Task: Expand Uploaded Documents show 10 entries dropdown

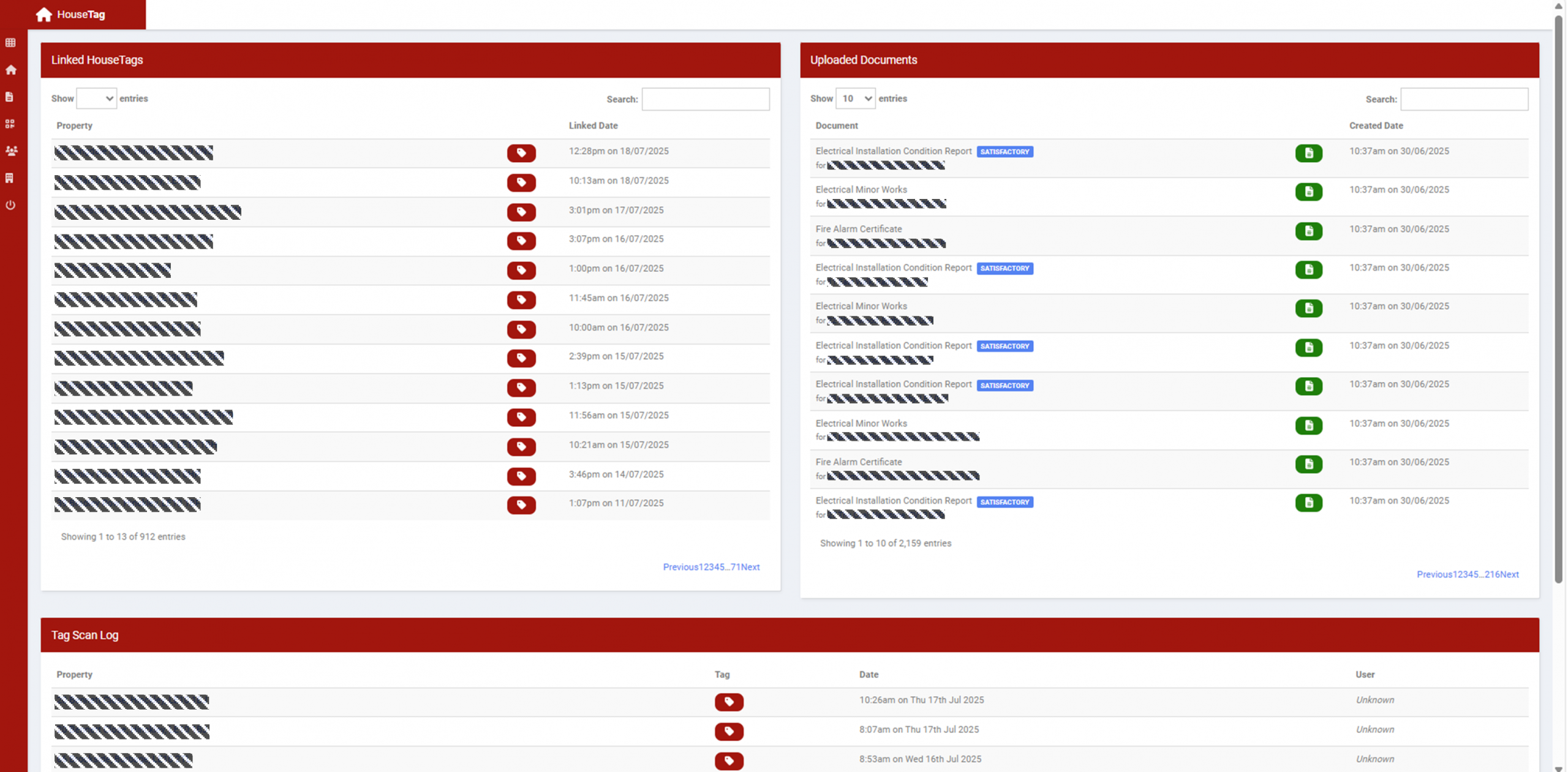Action: point(855,99)
